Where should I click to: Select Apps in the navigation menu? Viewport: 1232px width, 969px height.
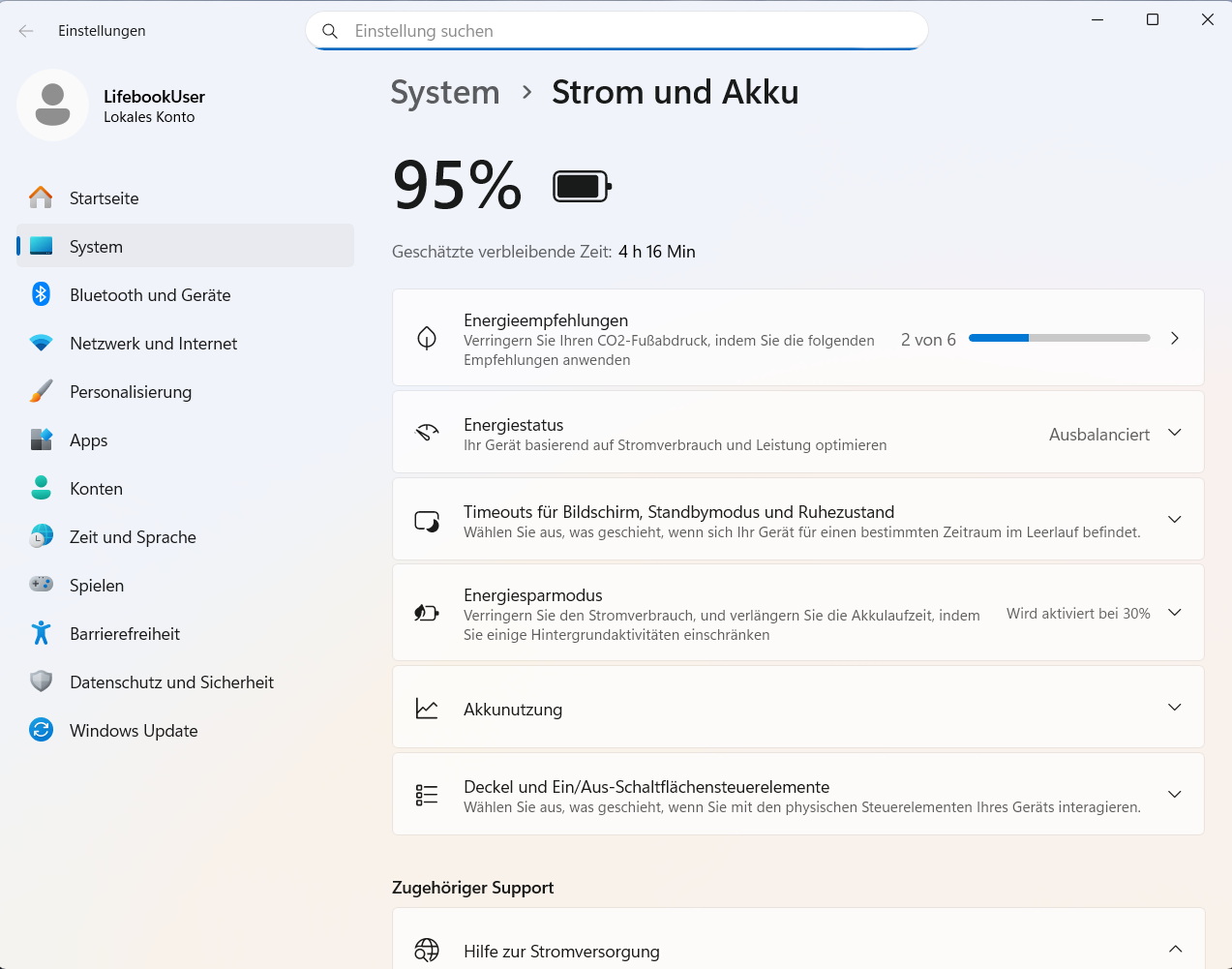pyautogui.click(x=89, y=440)
